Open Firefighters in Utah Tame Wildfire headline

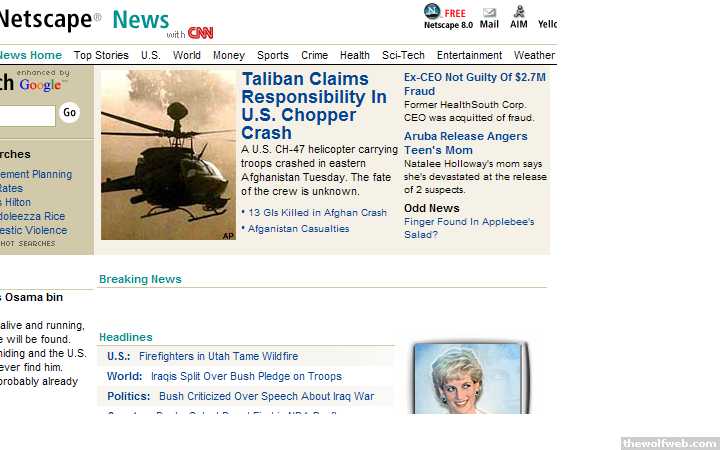219,356
